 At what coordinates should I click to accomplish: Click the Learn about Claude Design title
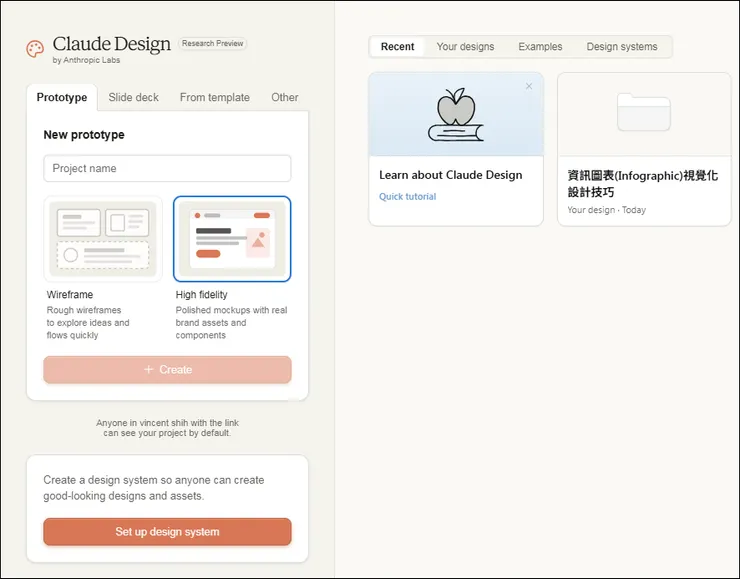coord(451,175)
